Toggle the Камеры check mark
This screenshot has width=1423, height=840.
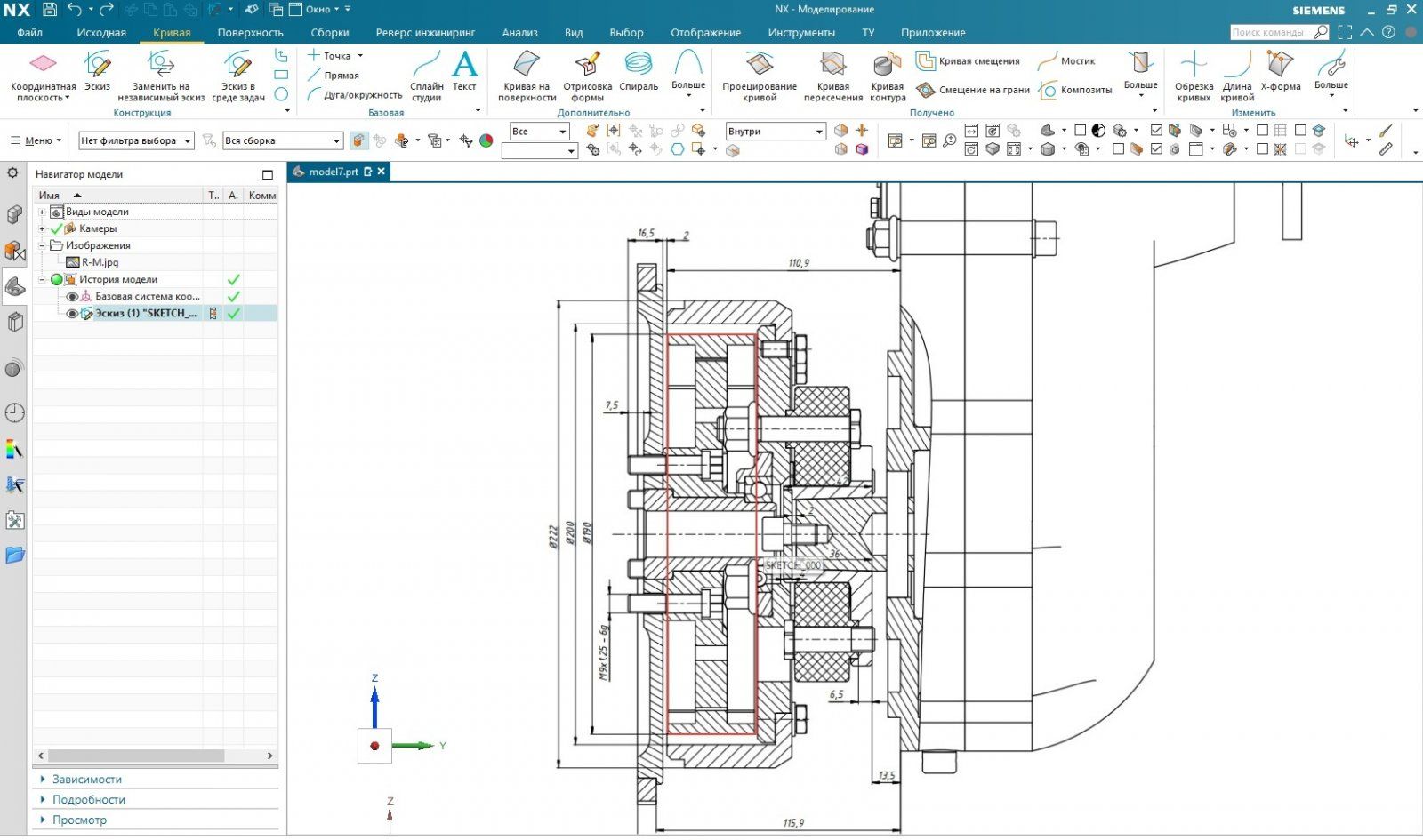[x=57, y=229]
